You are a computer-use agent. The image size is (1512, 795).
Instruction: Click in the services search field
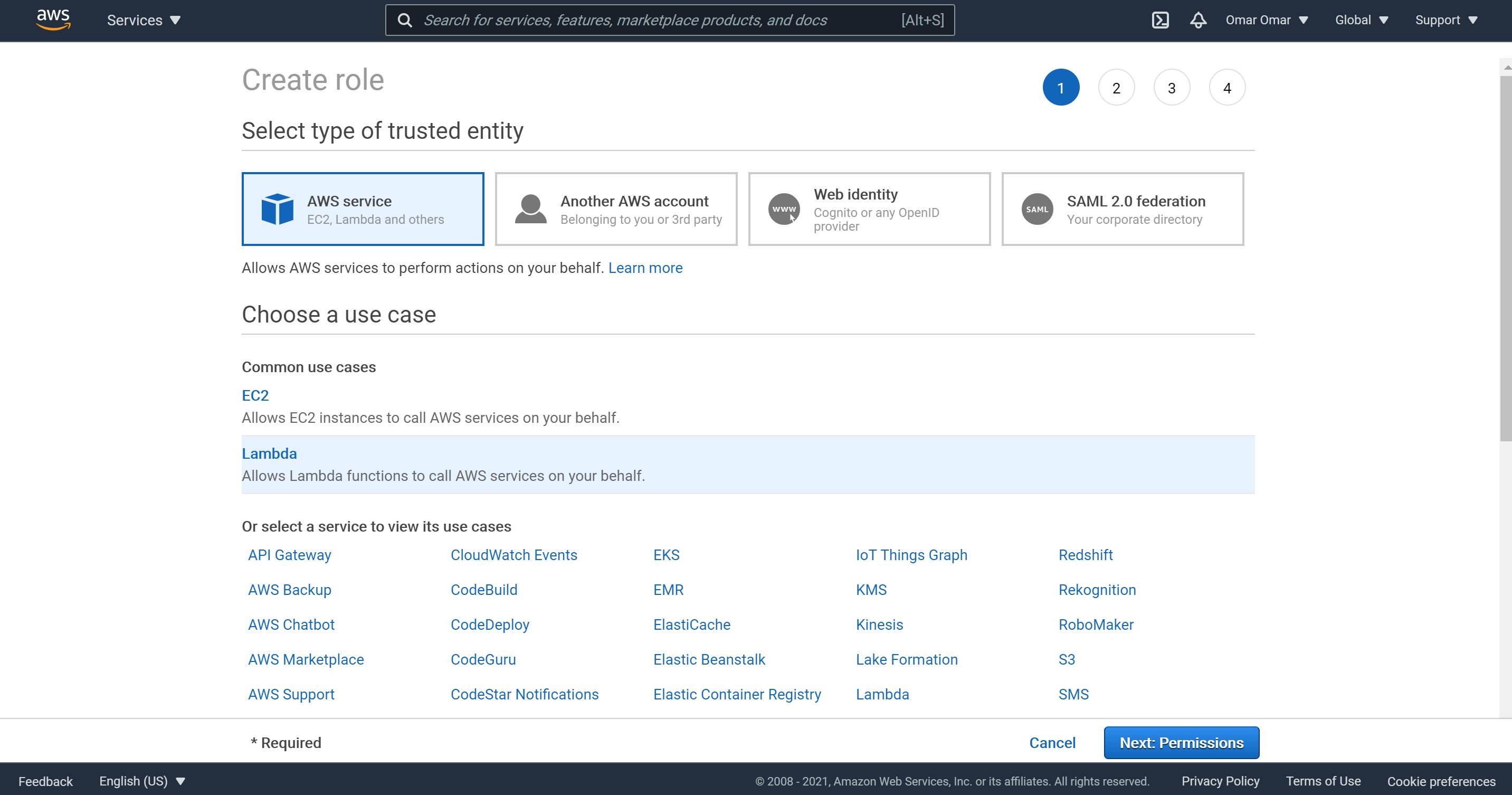click(x=669, y=20)
